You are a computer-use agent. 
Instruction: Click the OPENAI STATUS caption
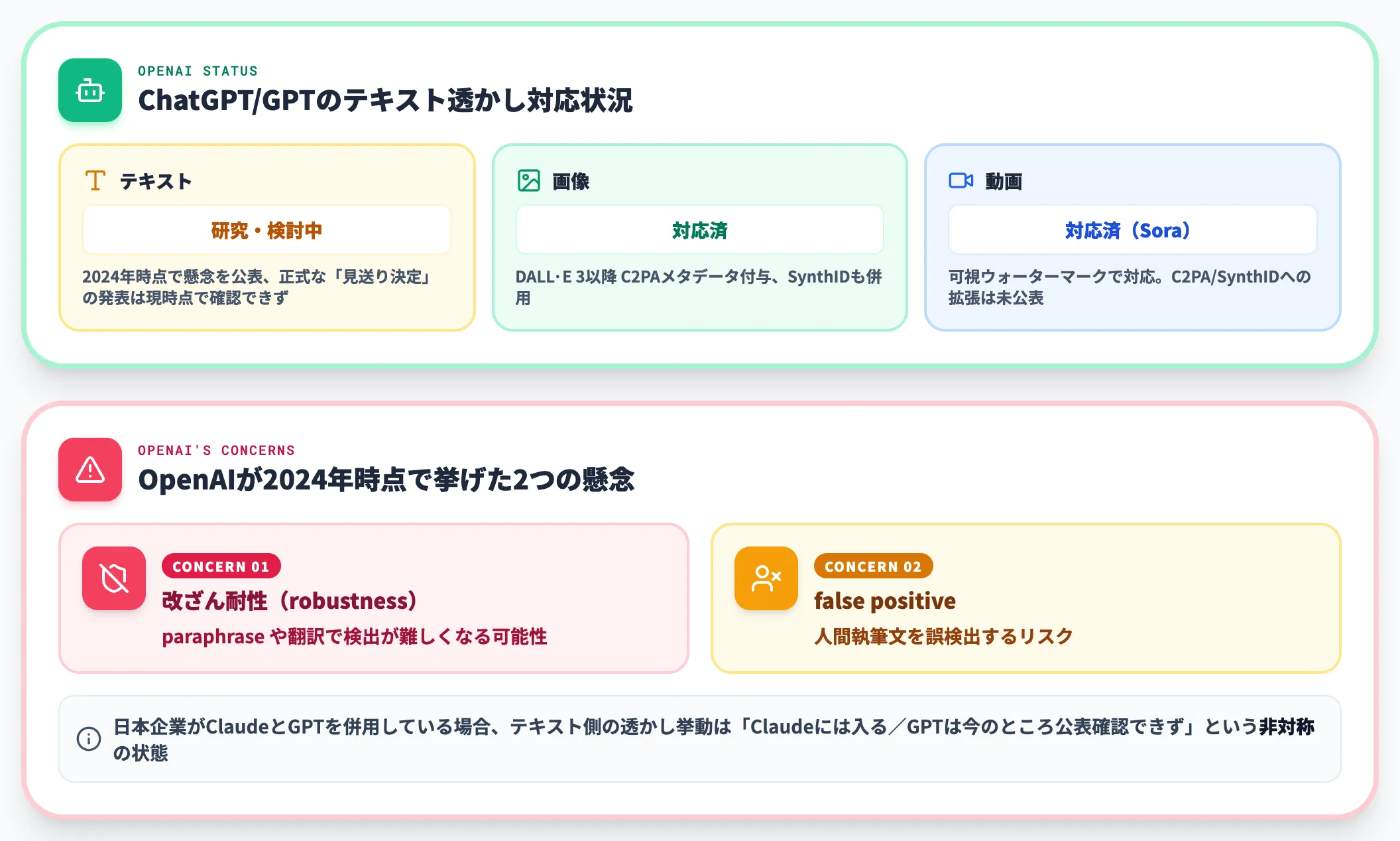198,71
